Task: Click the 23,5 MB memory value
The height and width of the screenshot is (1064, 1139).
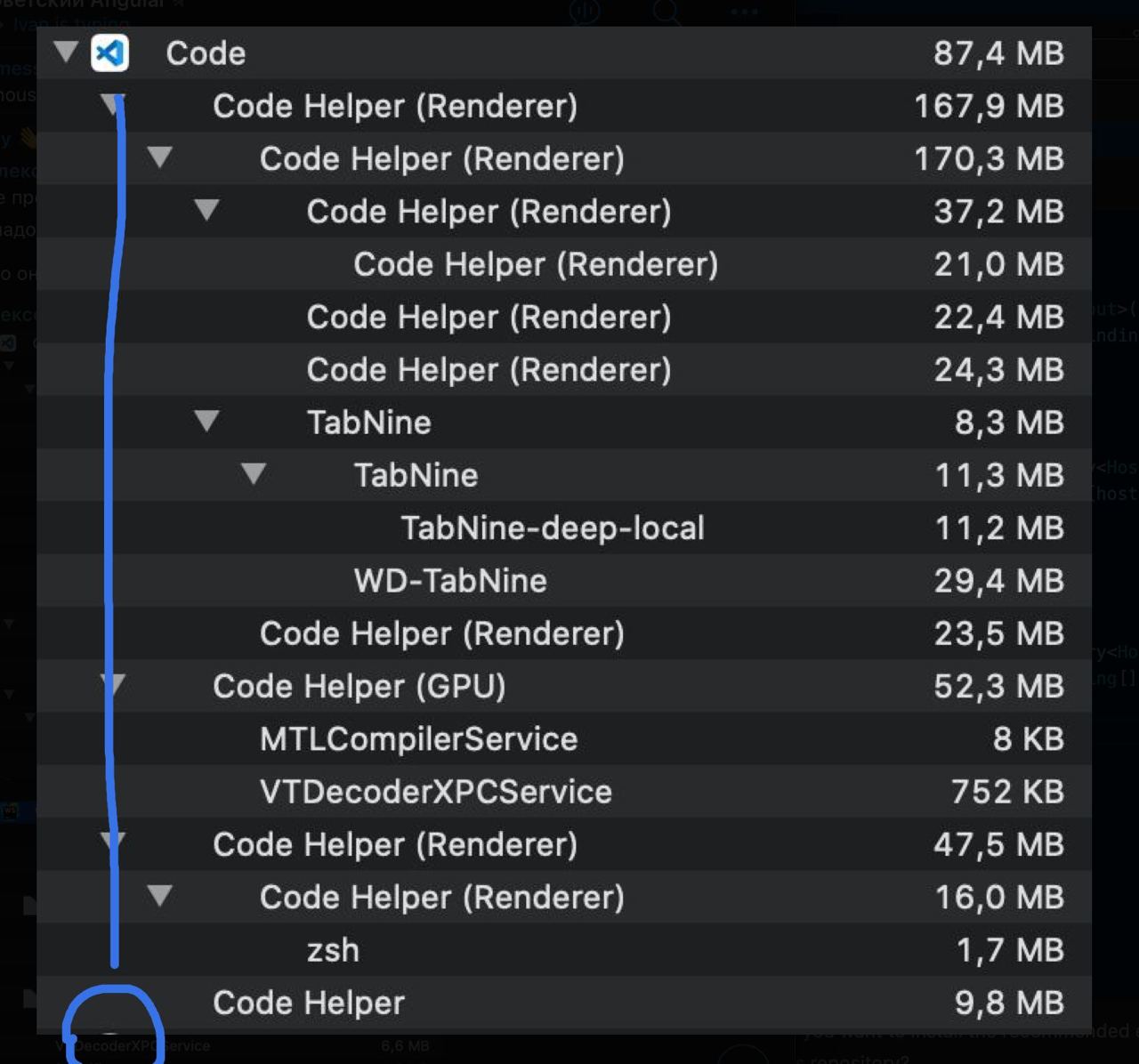Action: [x=998, y=634]
